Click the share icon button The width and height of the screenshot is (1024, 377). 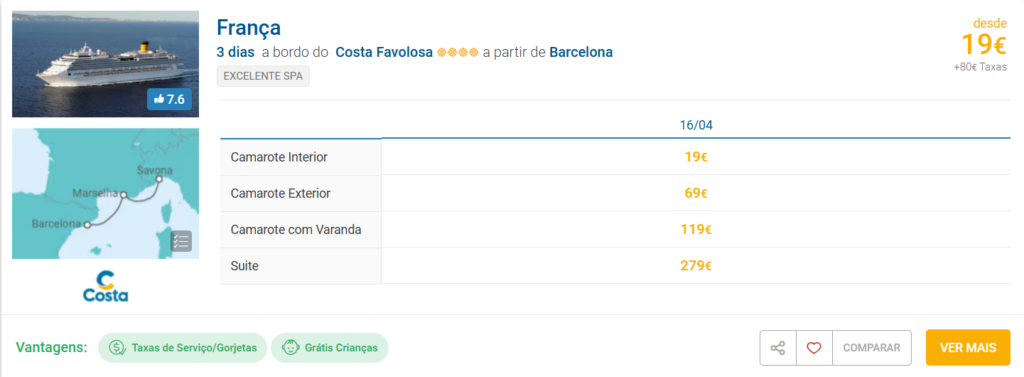[x=778, y=348]
